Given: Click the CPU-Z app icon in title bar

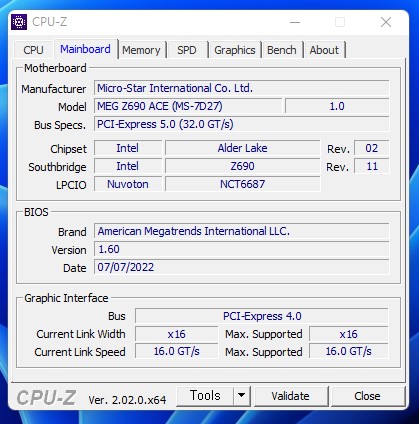Looking at the screenshot, I should [19, 22].
